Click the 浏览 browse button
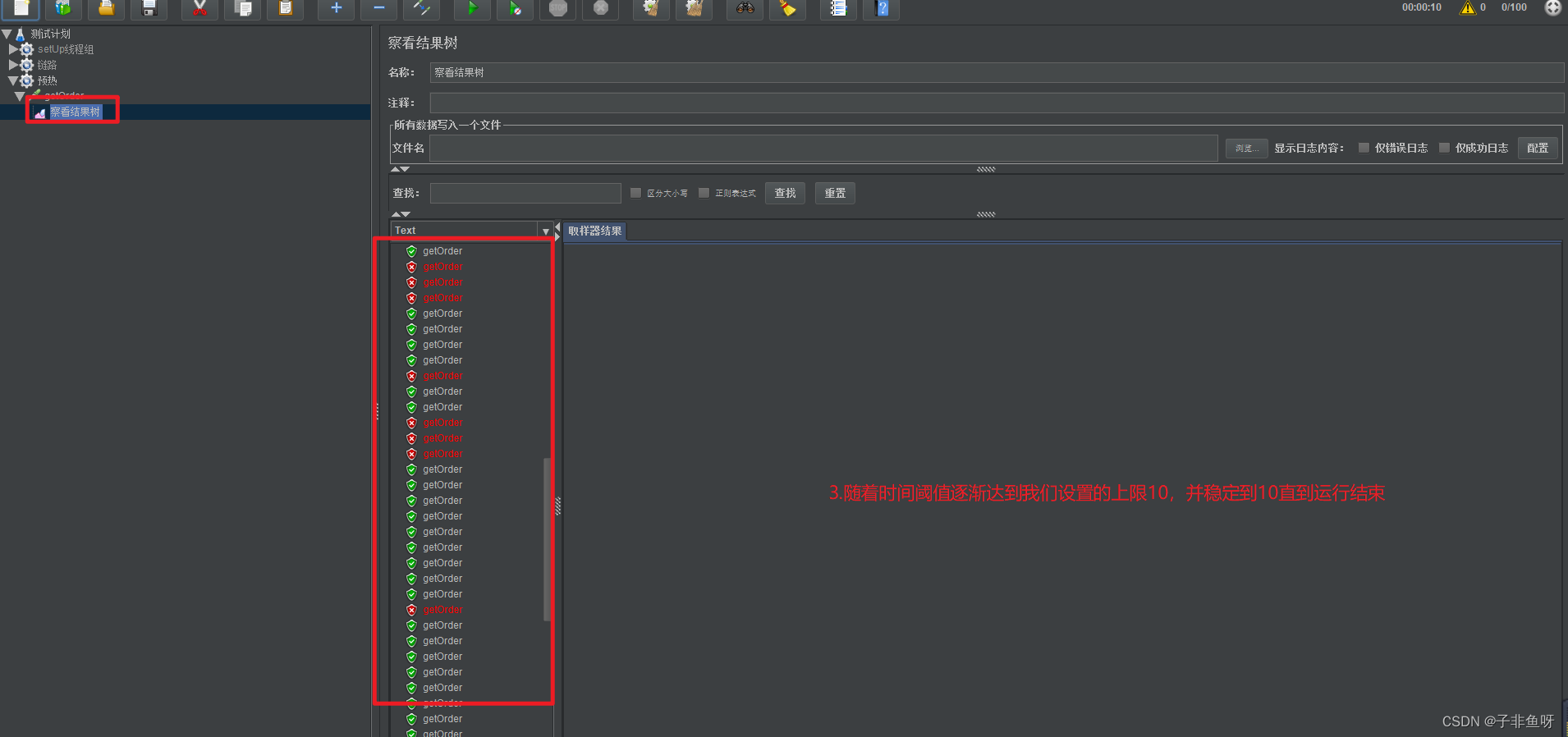This screenshot has height=737, width=1568. point(1246,148)
